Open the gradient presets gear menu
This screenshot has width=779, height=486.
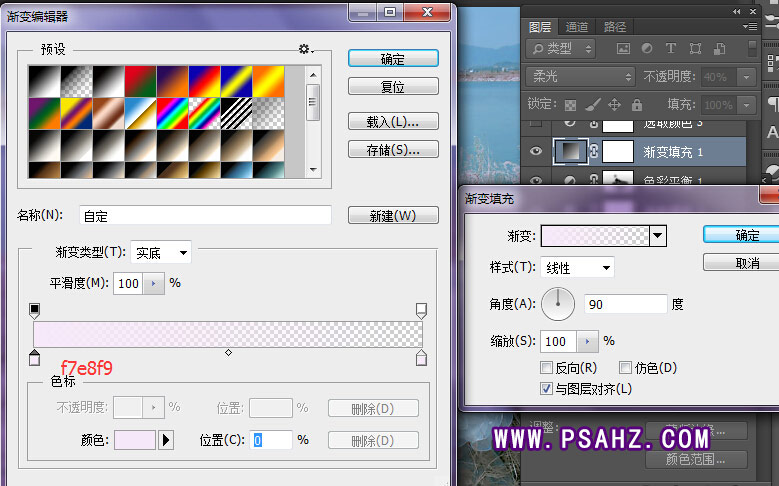coord(305,49)
